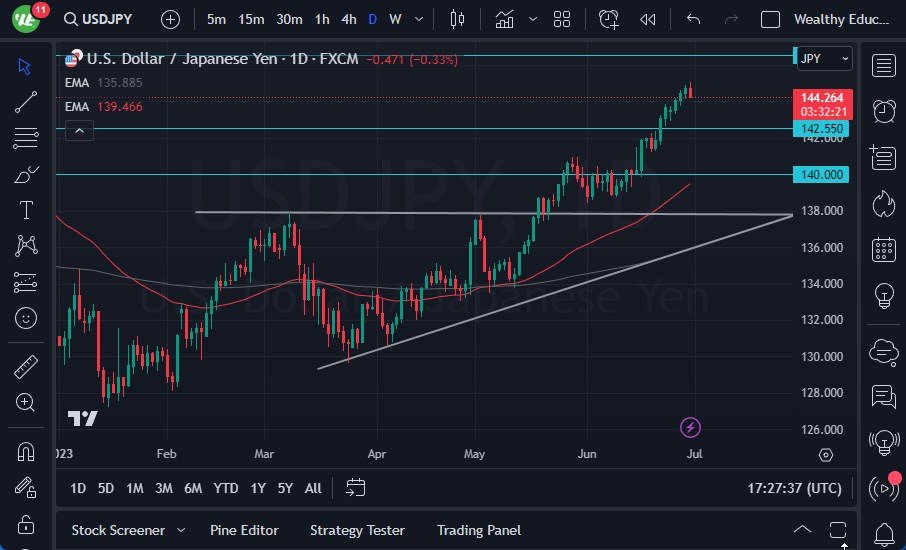The width and height of the screenshot is (906, 550).
Task: Switch timeframe to 4h
Action: [348, 19]
